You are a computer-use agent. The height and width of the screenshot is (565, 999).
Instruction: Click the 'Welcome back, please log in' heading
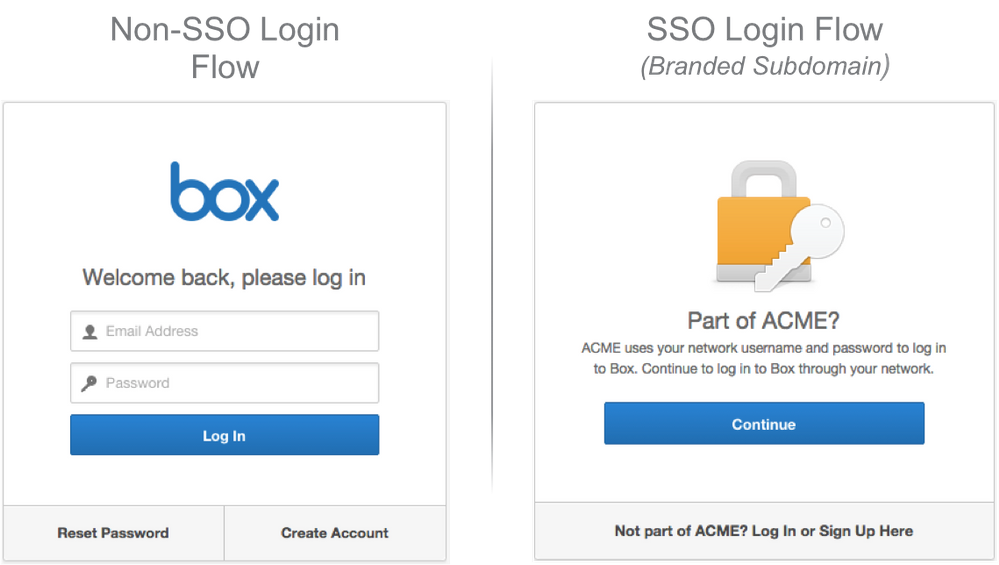tap(224, 278)
